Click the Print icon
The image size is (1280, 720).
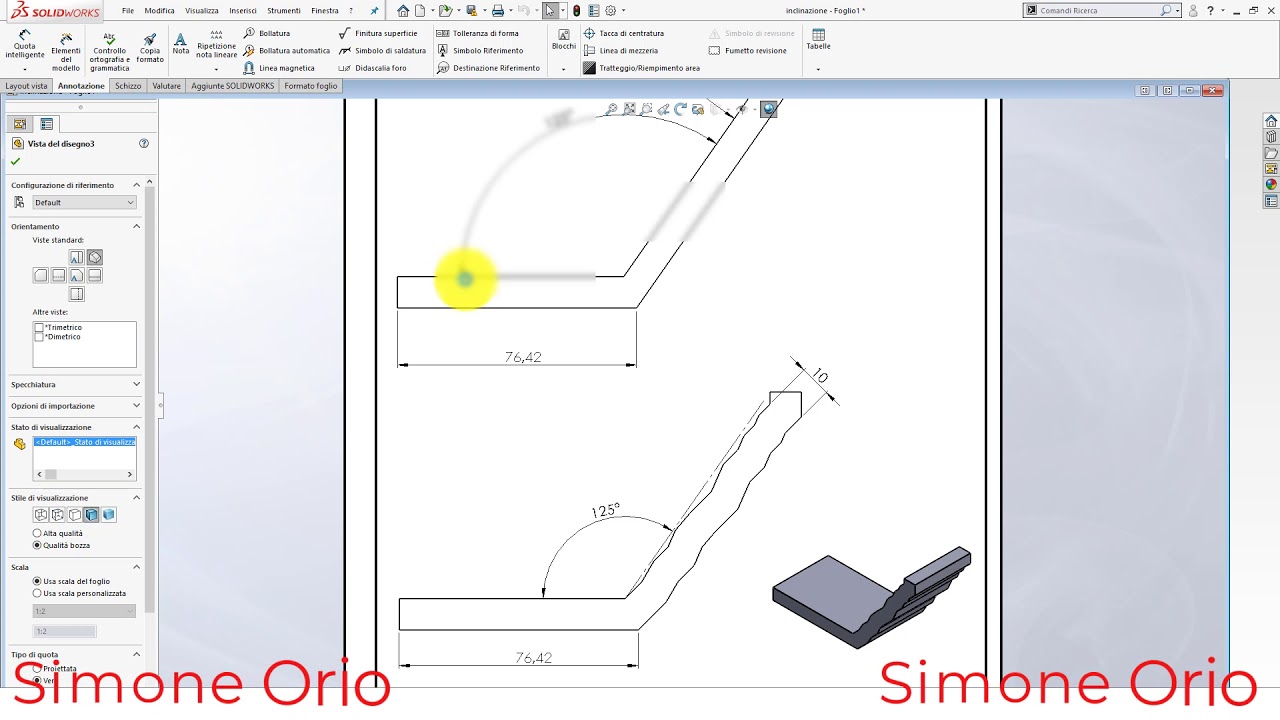coord(497,10)
